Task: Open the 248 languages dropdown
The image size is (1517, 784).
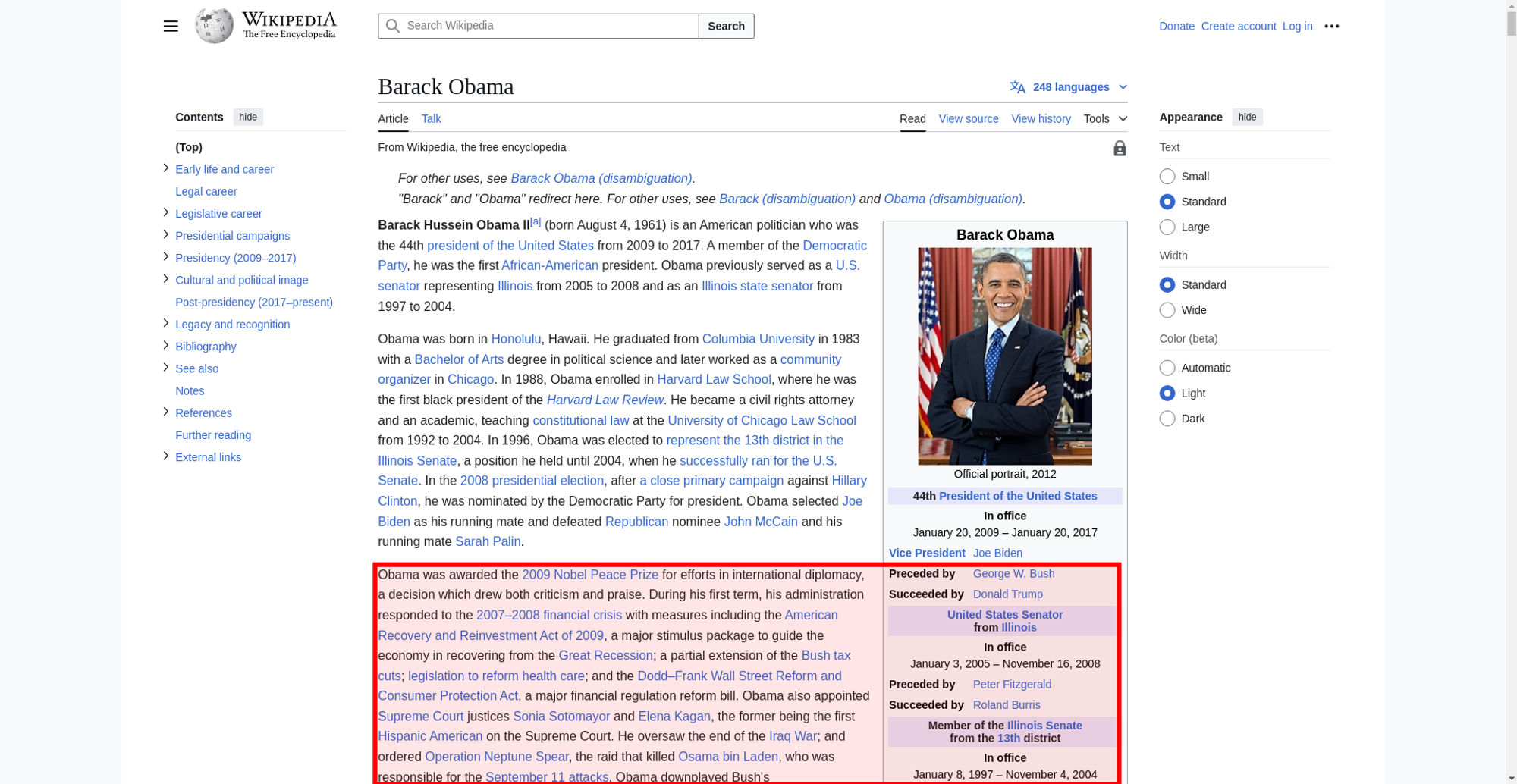Action: click(x=1068, y=87)
